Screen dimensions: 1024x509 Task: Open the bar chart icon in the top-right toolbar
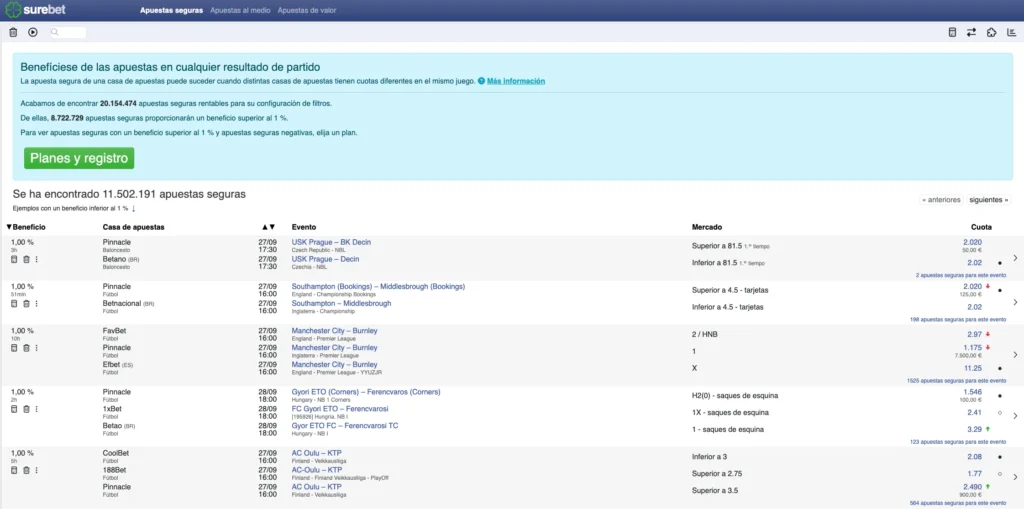tap(1011, 32)
